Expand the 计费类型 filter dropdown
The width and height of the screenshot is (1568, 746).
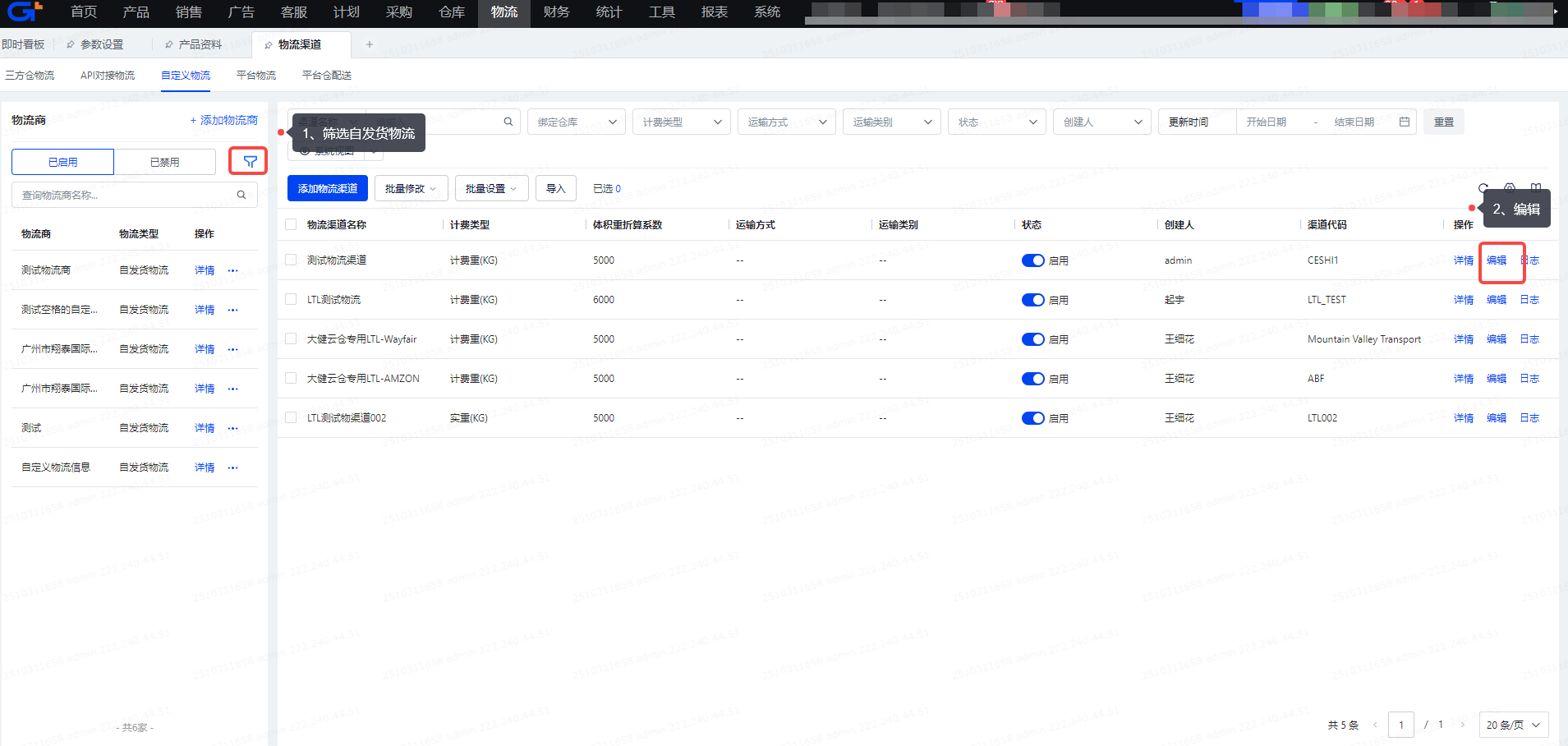point(682,122)
